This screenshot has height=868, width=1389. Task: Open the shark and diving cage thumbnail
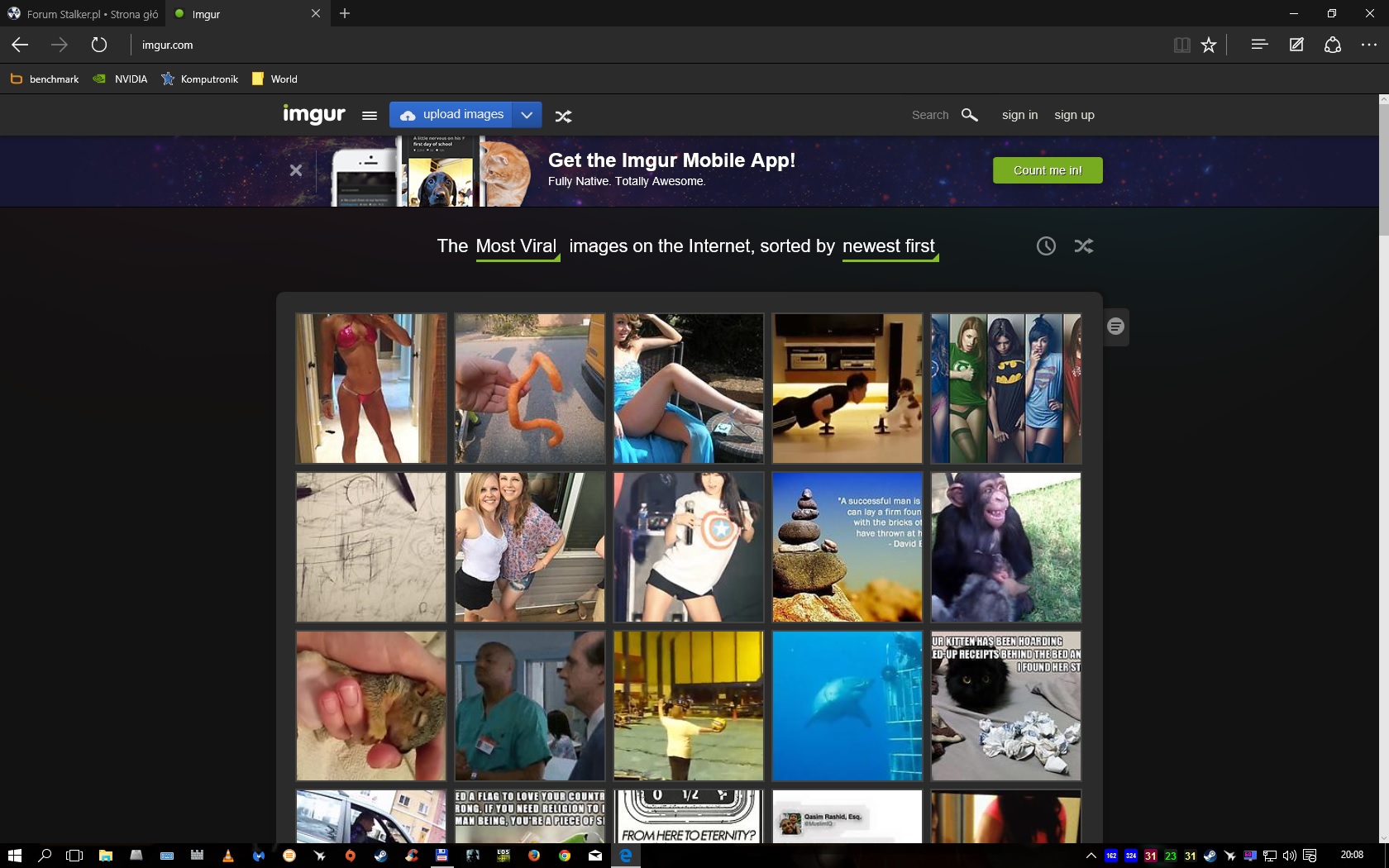(847, 706)
